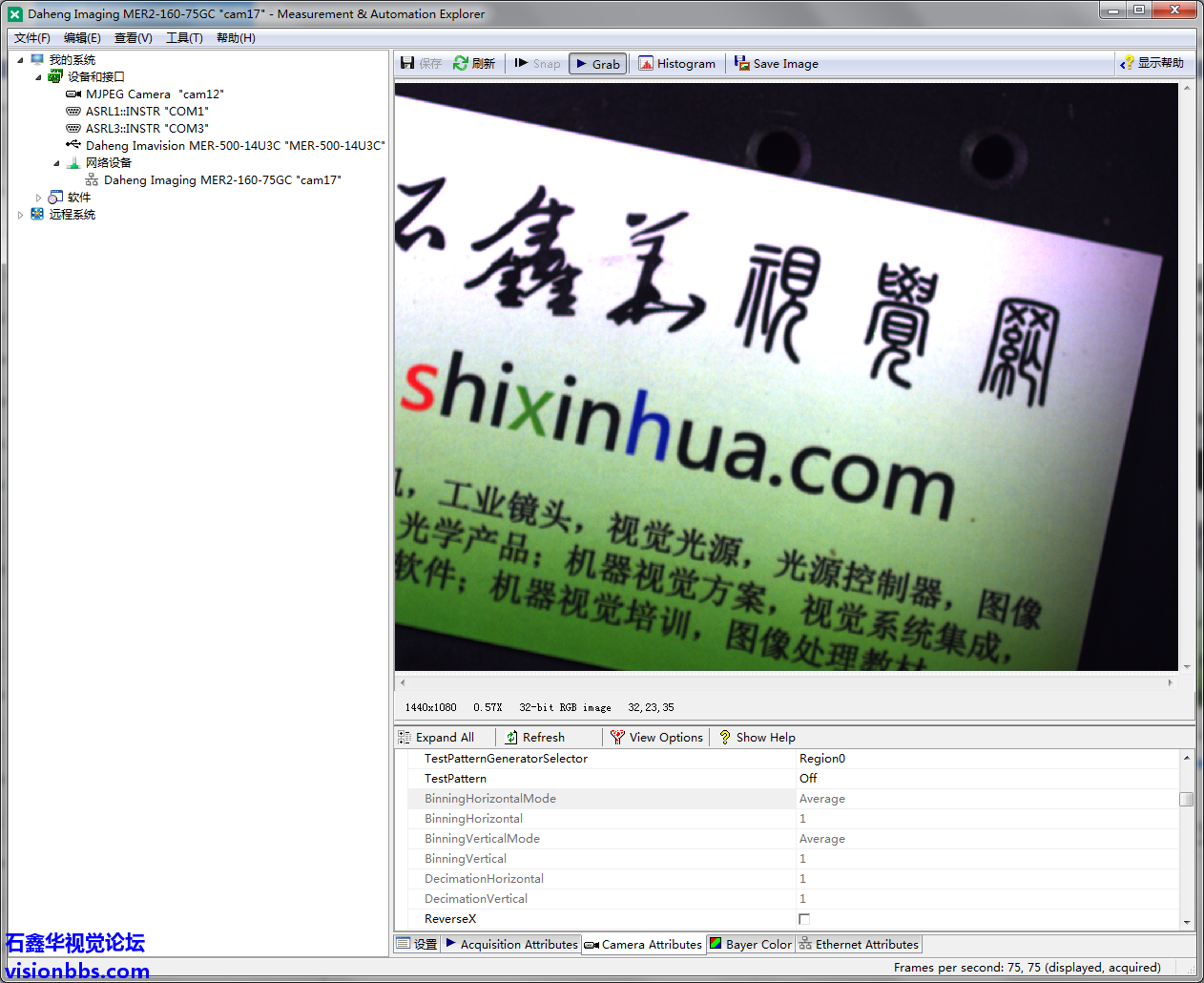1204x983 pixels.
Task: Click the BinningVertical value field
Action: click(987, 859)
